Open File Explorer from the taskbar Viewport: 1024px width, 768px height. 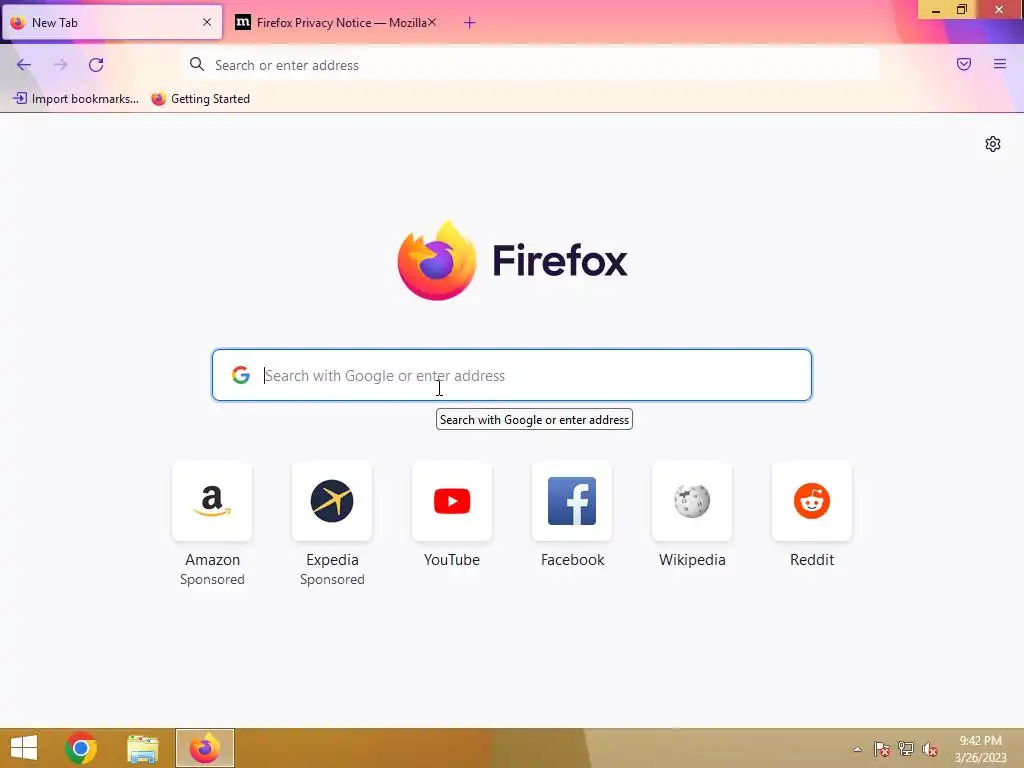coord(142,748)
